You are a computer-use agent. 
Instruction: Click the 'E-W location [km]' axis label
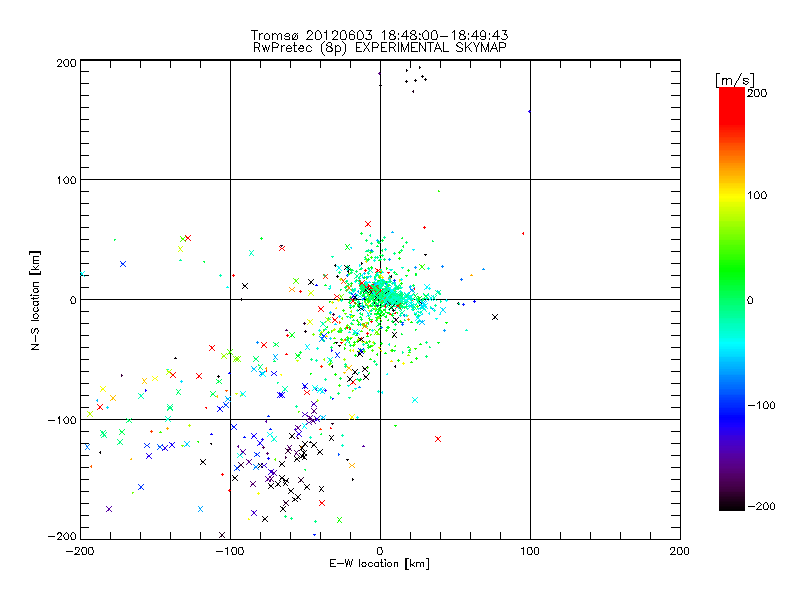pyautogui.click(x=379, y=563)
